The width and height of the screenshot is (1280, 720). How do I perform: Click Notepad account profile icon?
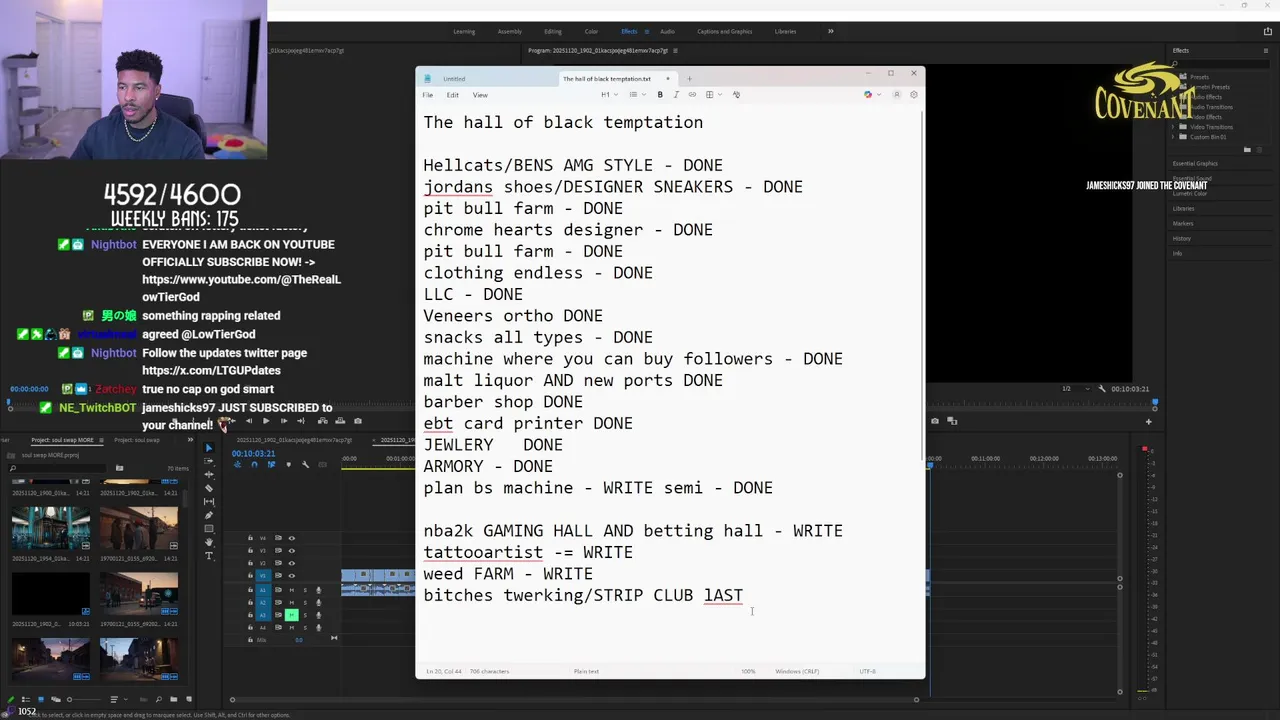pos(897,94)
